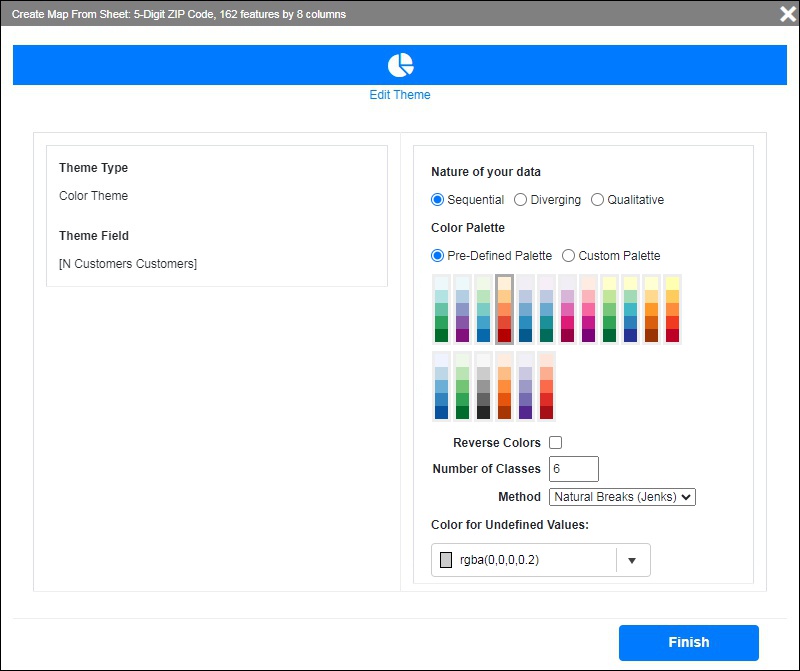The image size is (800, 671).
Task: Select the Pre-Defined Palette option
Action: tap(439, 255)
